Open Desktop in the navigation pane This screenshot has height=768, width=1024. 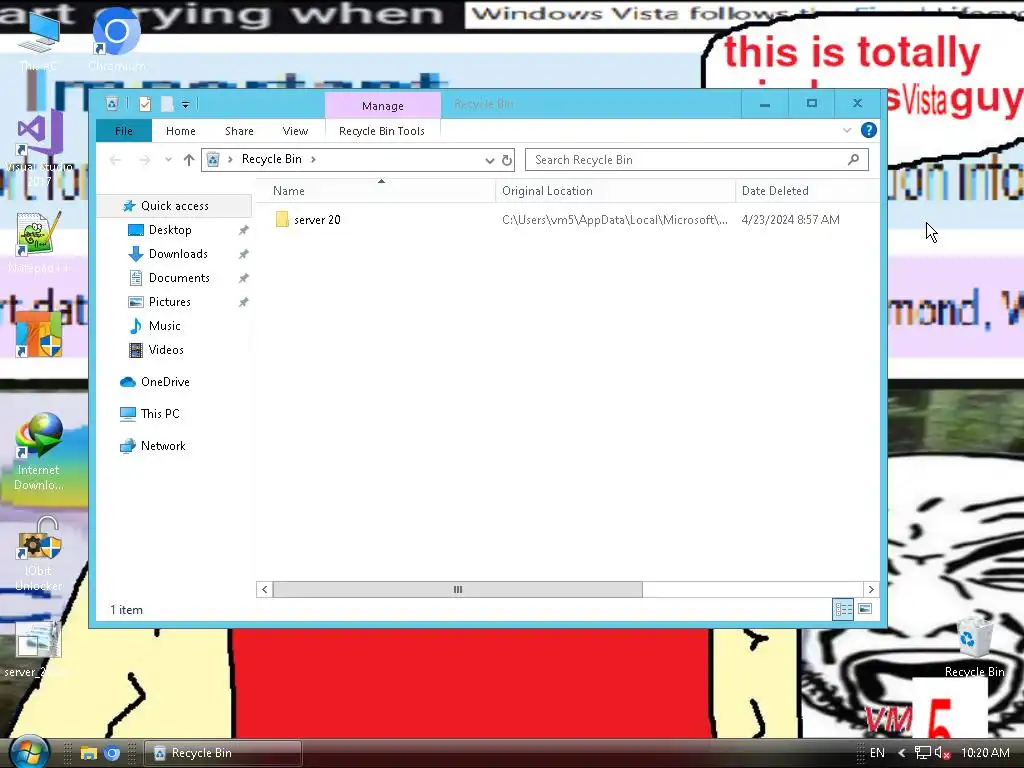tap(170, 230)
